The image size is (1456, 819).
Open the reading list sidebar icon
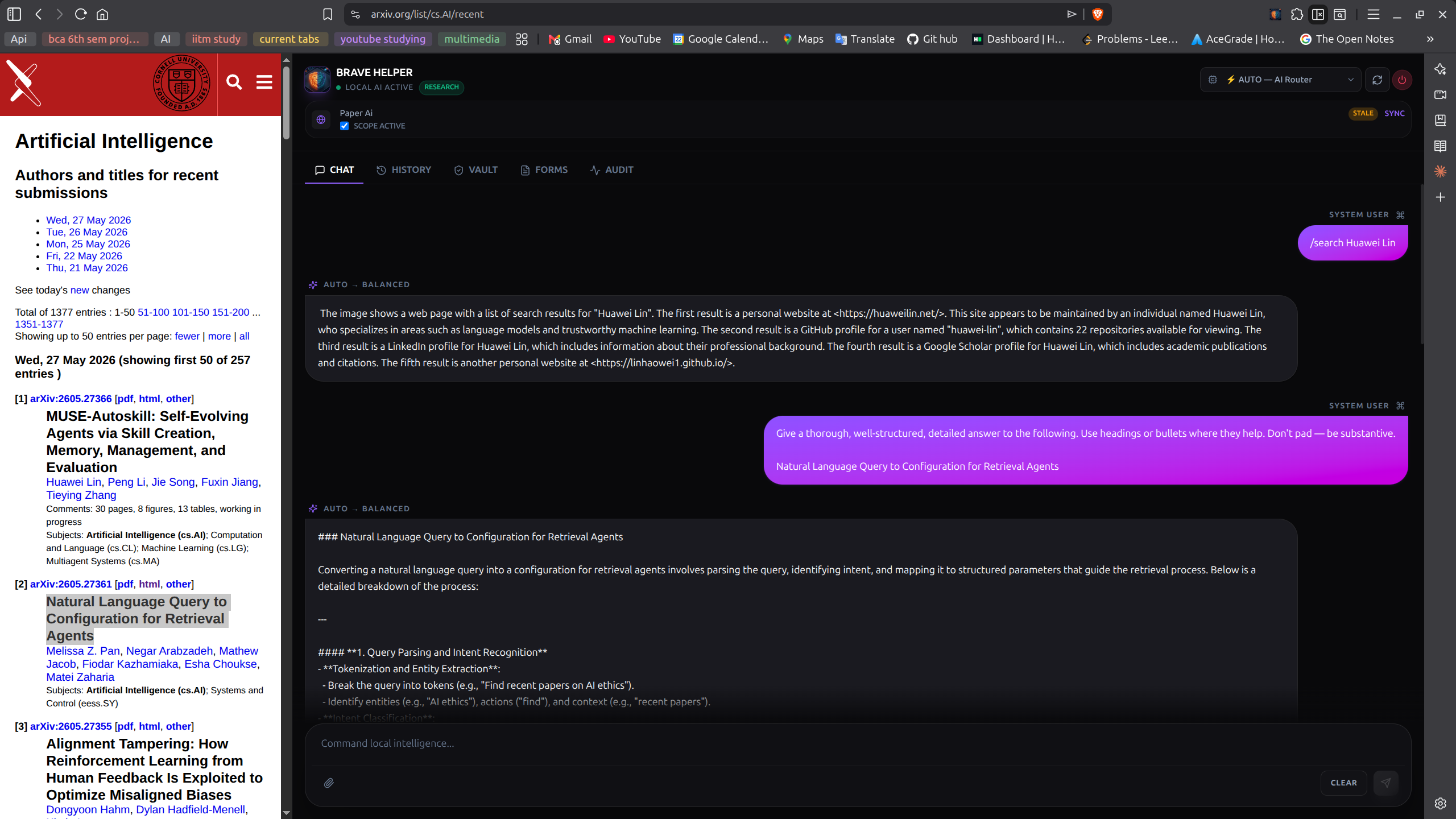(x=1440, y=146)
